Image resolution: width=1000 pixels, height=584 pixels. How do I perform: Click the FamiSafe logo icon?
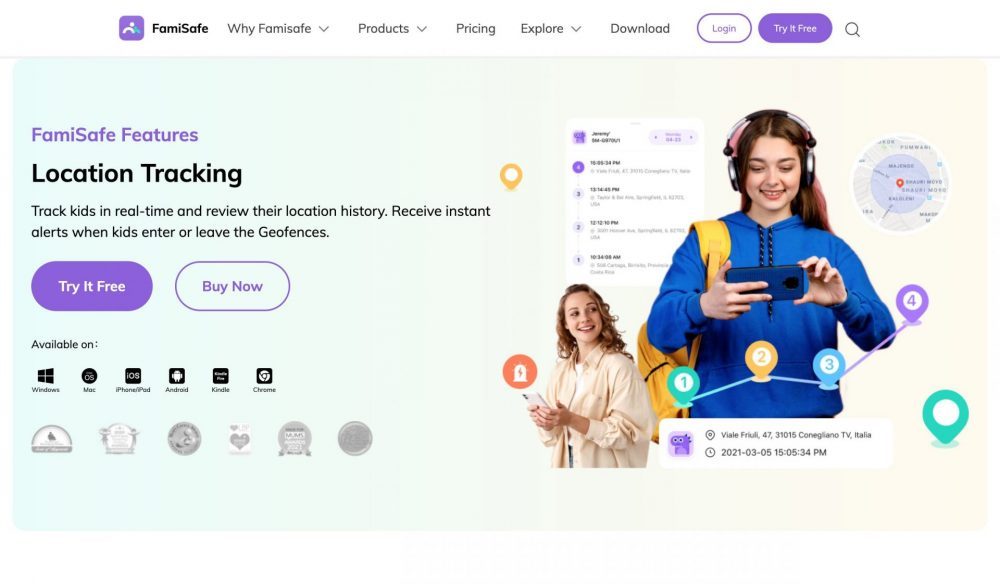pyautogui.click(x=131, y=28)
